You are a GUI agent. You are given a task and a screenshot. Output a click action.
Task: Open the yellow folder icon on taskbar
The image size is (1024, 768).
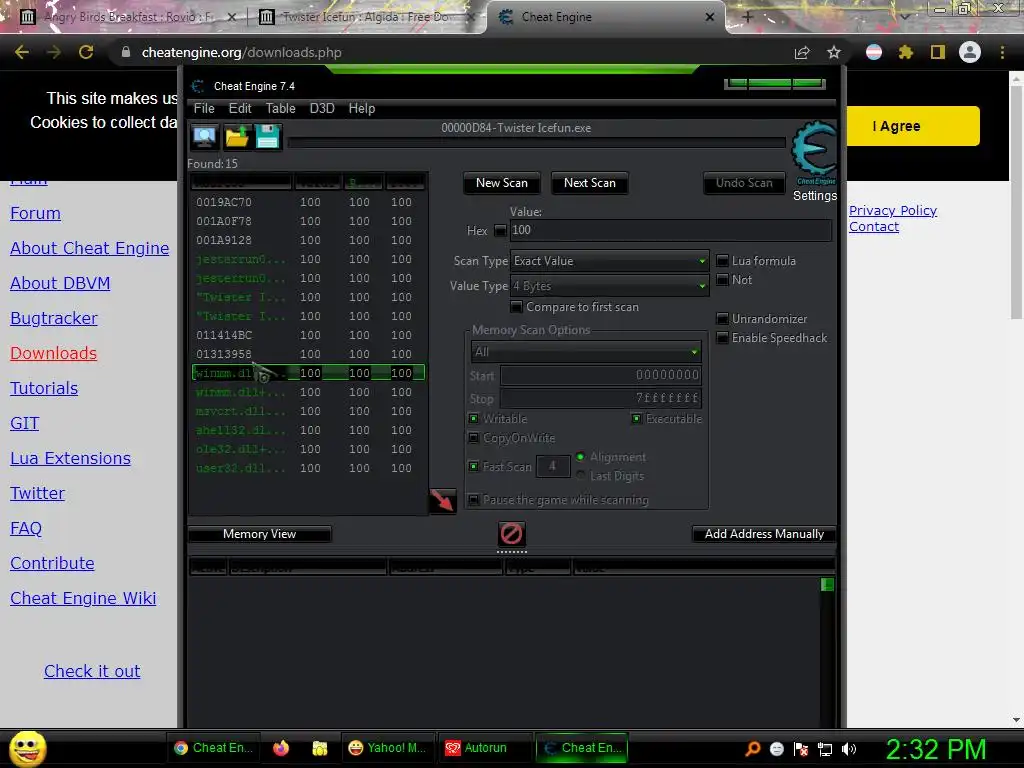pos(320,748)
